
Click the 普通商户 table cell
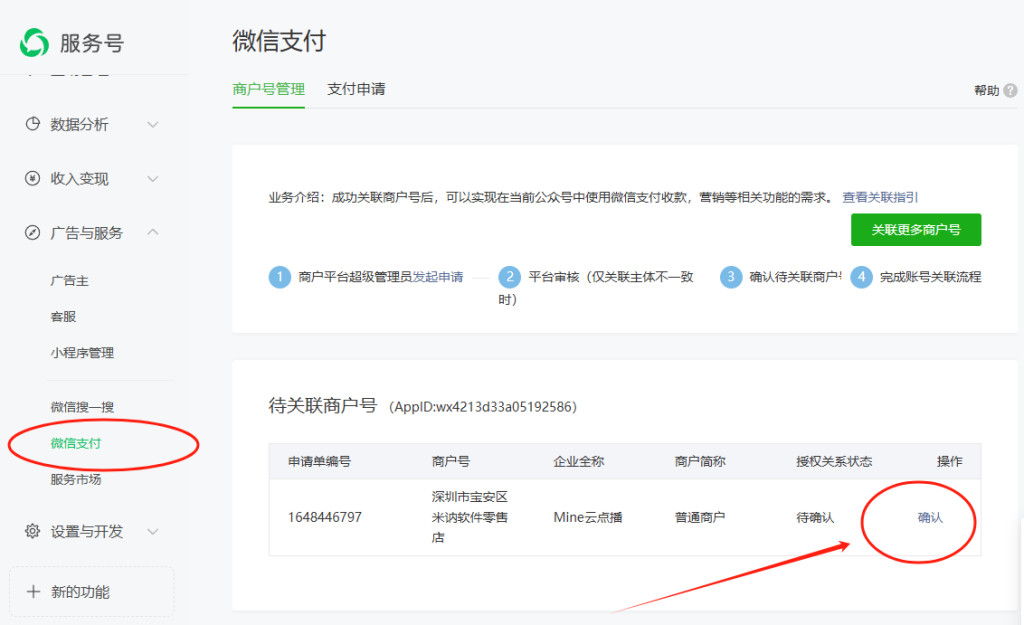(x=699, y=517)
